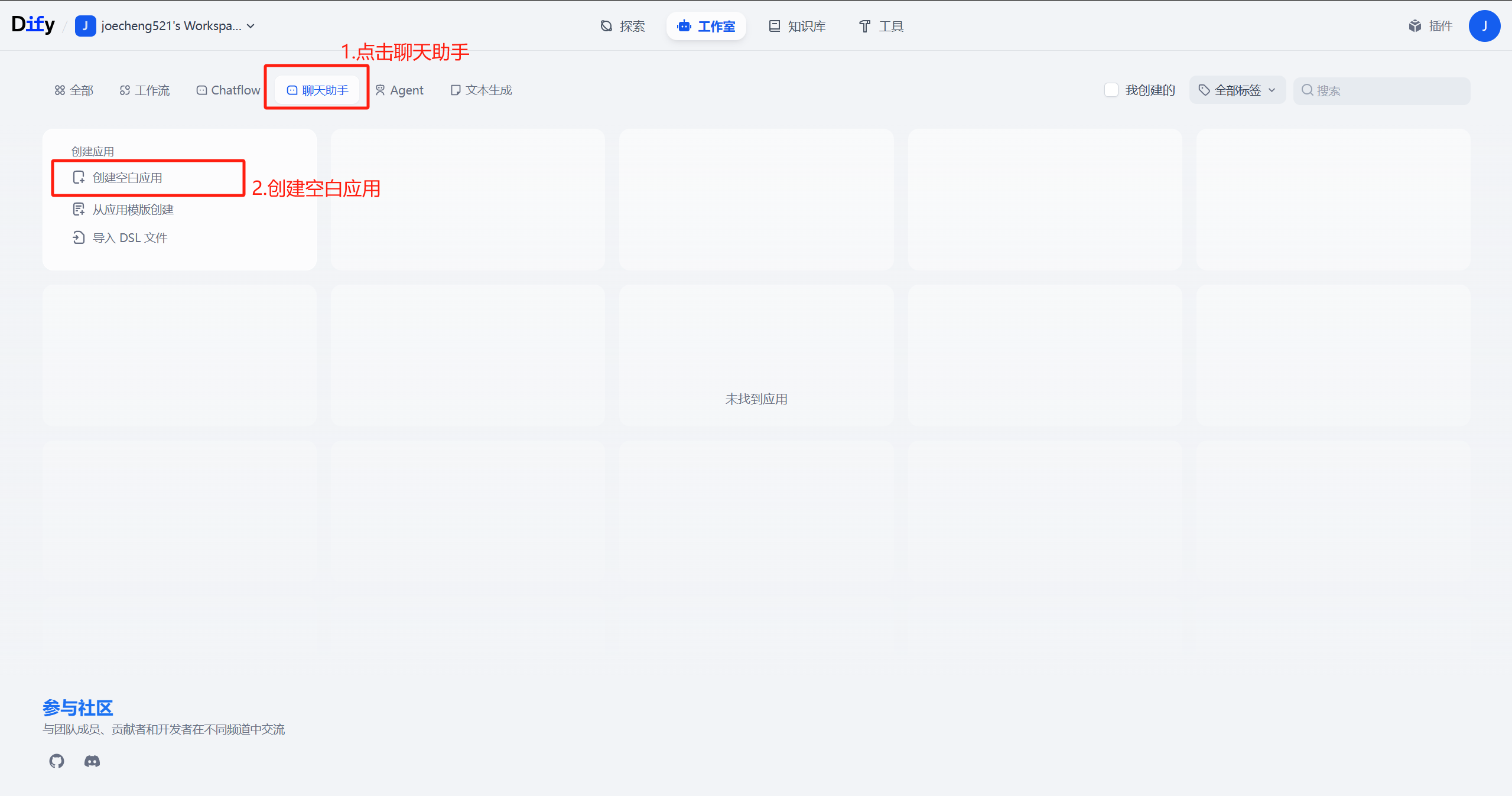Open the 工具 tools section
Image resolution: width=1512 pixels, height=796 pixels.
coord(881,26)
